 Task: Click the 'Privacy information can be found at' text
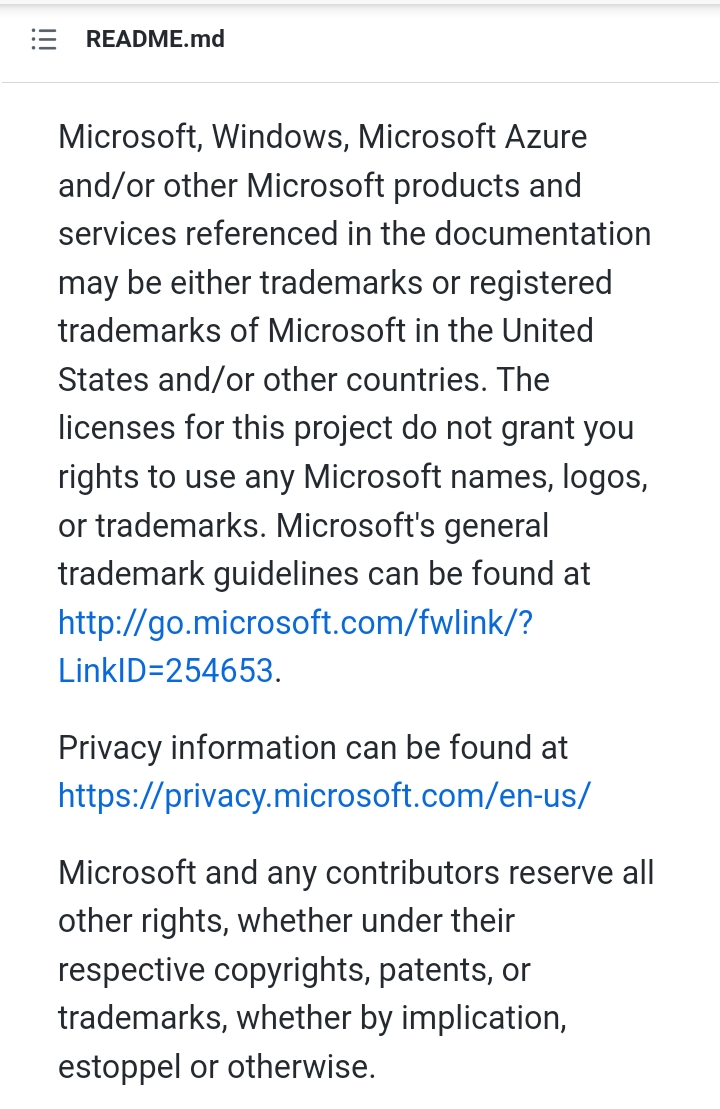312,748
